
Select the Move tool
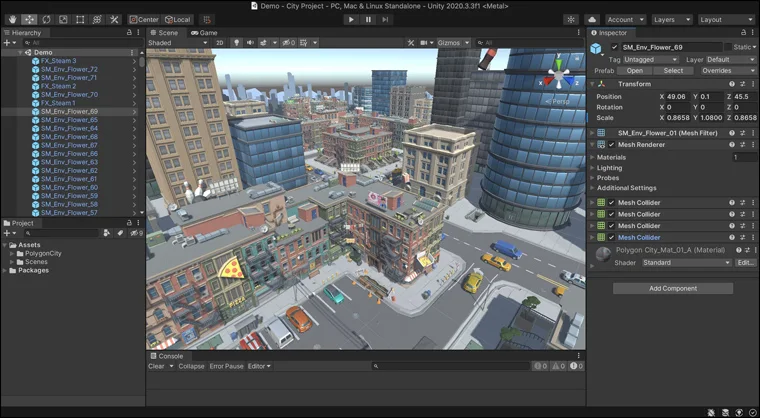point(30,19)
